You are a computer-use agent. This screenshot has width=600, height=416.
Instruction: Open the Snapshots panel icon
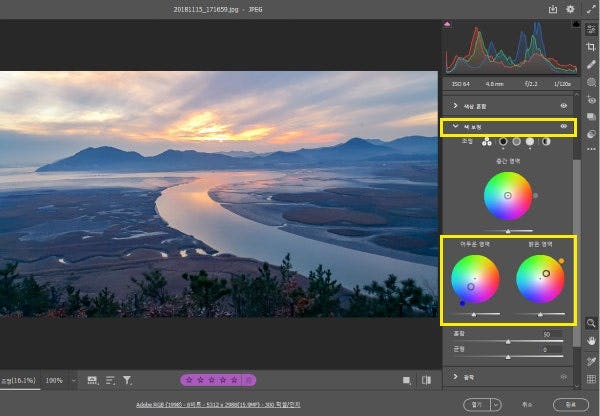point(591,117)
